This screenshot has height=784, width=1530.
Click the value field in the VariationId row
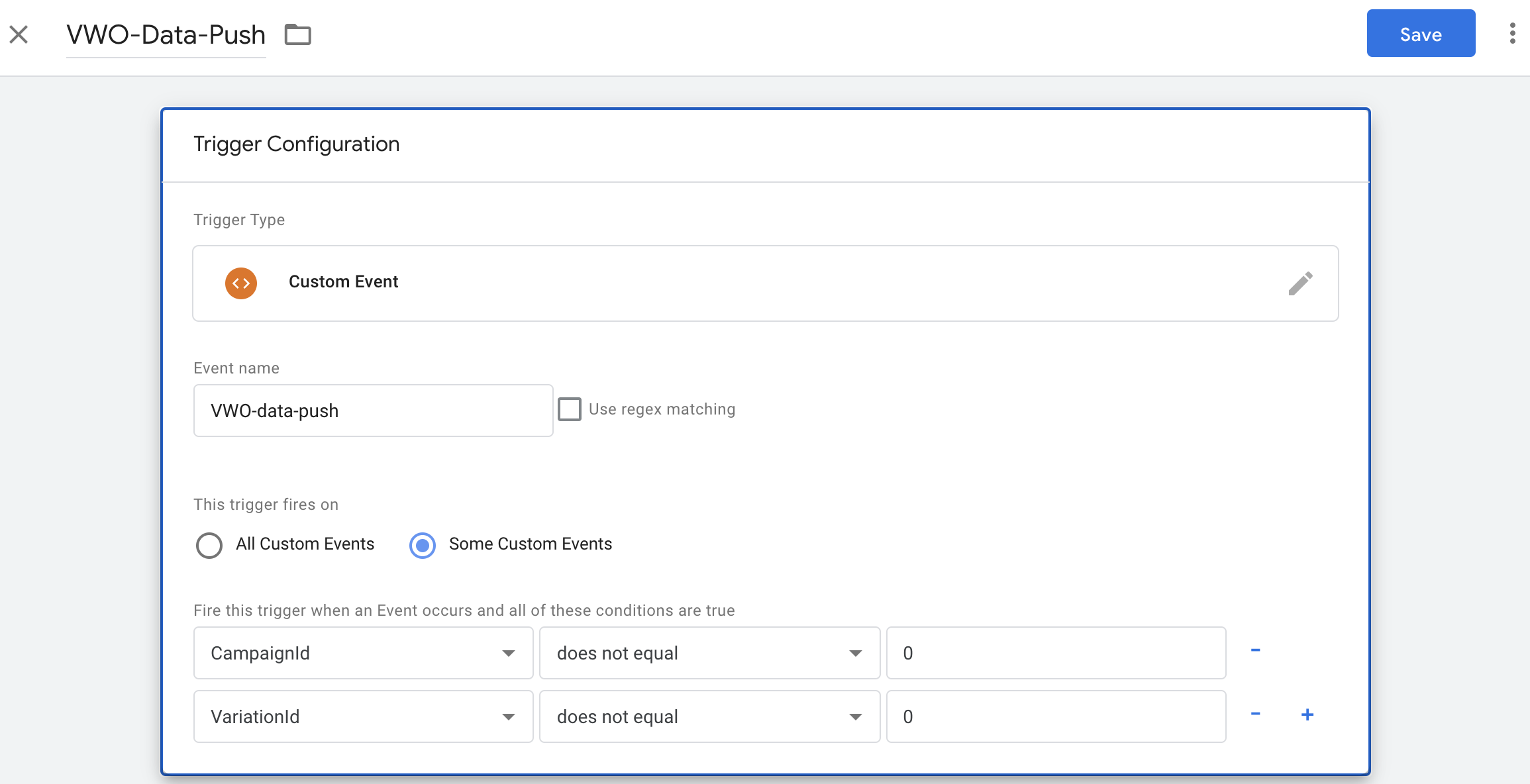click(1056, 716)
